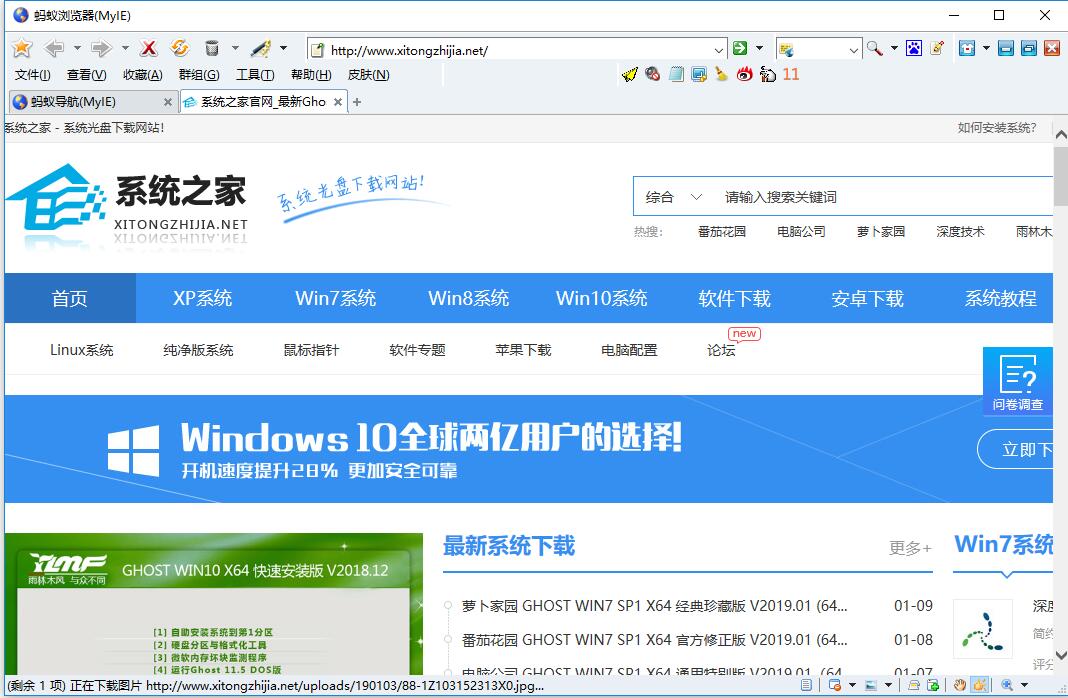Click the yellow paper plane icon
This screenshot has height=698, width=1068.
click(630, 74)
